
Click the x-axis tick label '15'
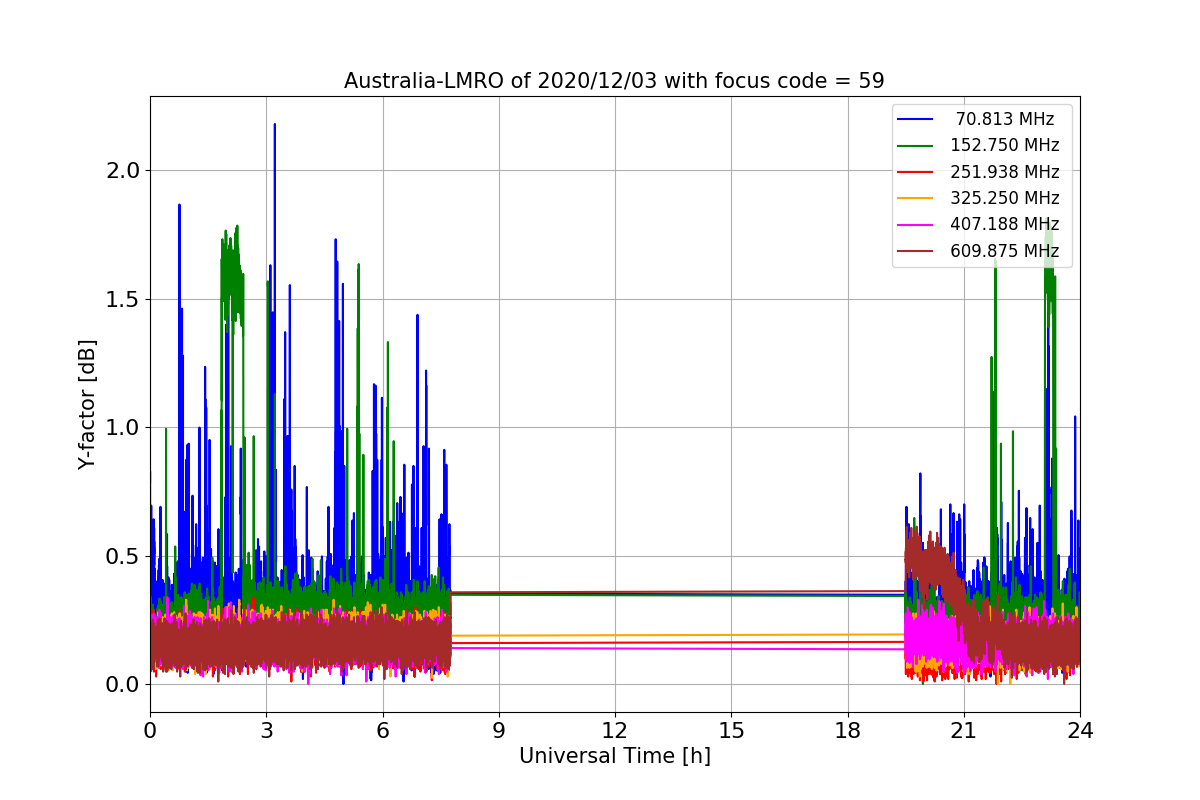[731, 730]
